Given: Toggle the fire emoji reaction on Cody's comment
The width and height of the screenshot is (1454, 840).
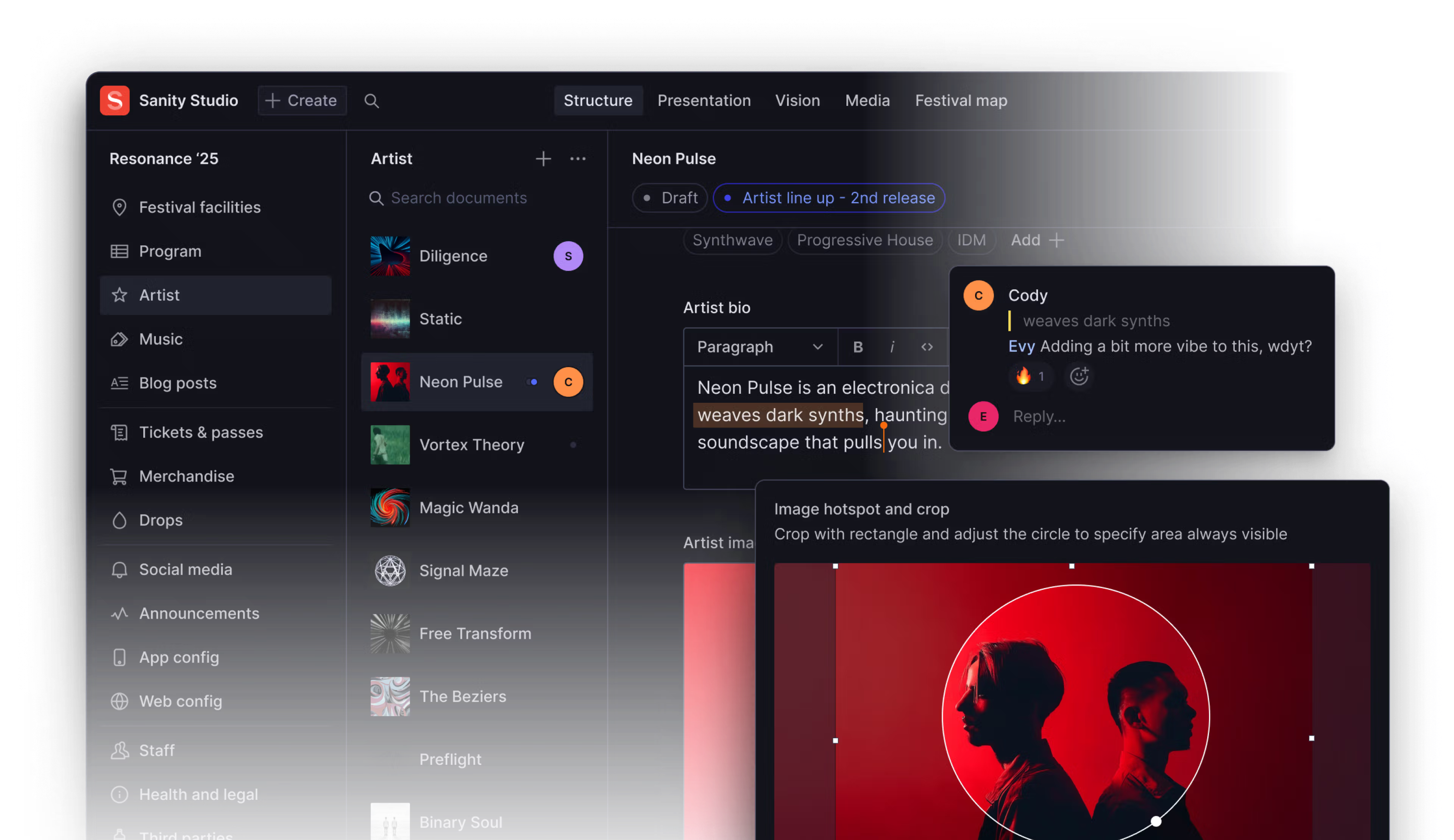Looking at the screenshot, I should tap(1030, 376).
